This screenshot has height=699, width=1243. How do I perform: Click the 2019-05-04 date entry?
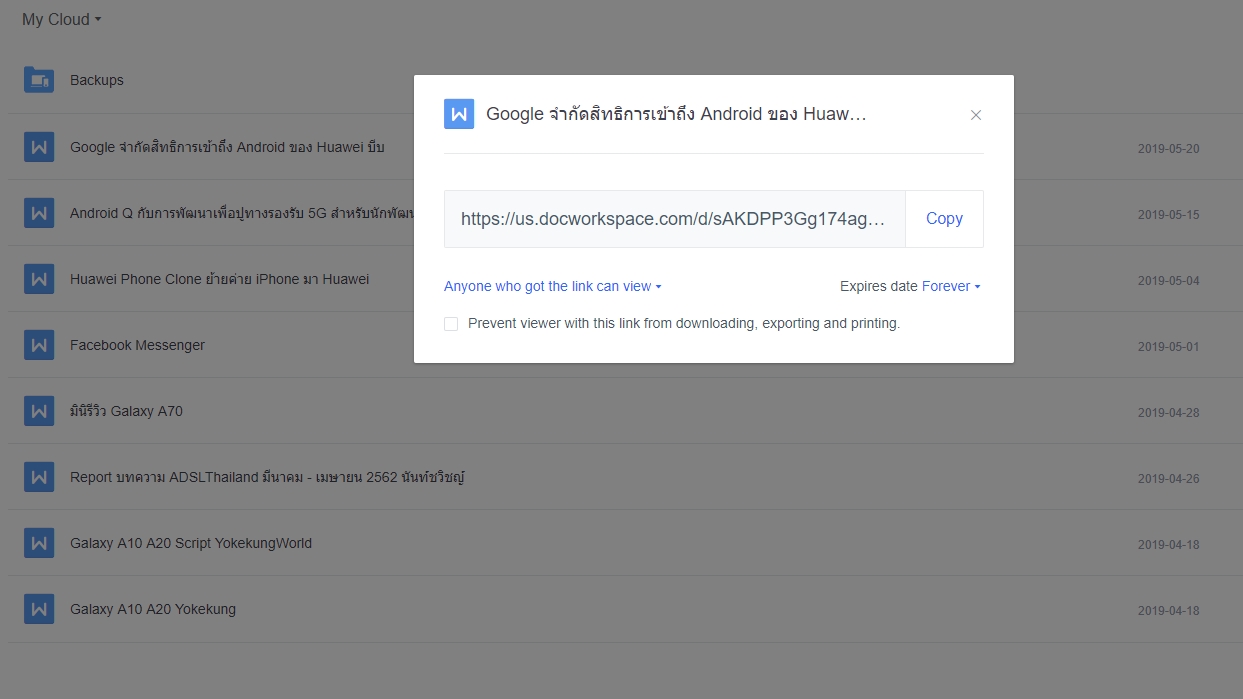point(1168,281)
